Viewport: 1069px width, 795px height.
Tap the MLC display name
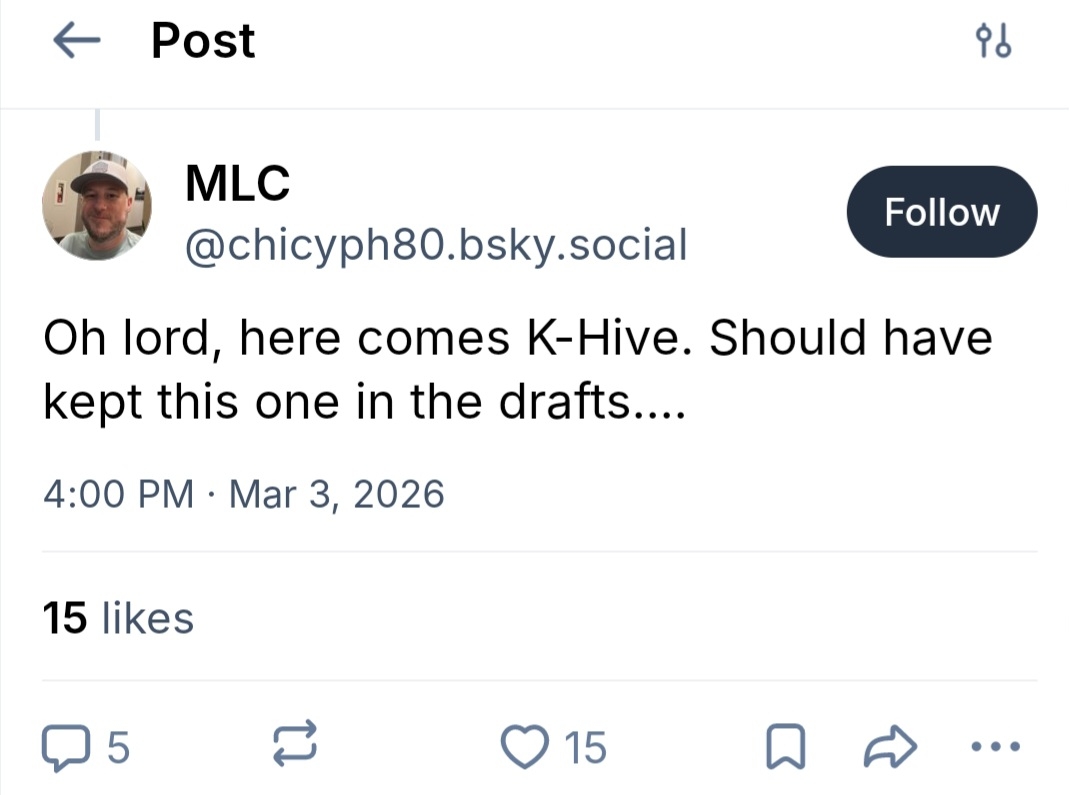(238, 183)
